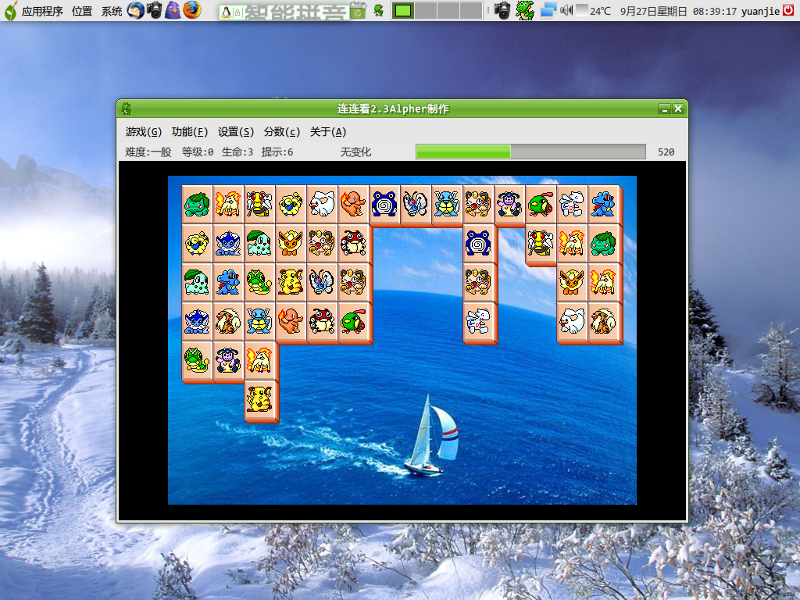Open the 设置(S) menu
The image size is (800, 600).
236,132
